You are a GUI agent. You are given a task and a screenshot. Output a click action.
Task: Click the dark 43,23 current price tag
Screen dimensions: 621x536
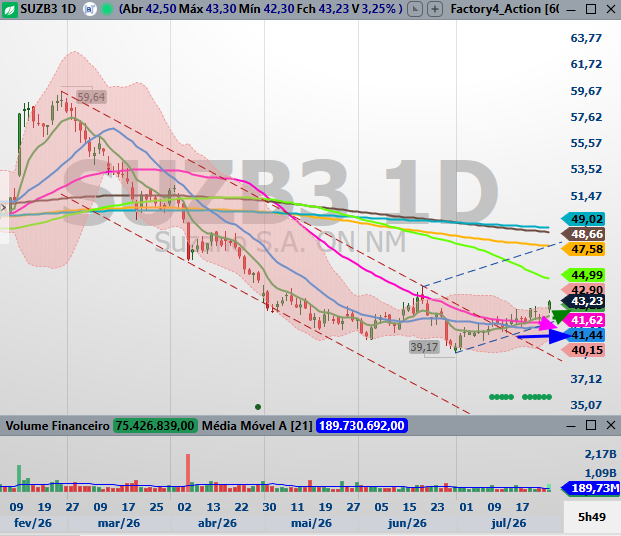583,301
